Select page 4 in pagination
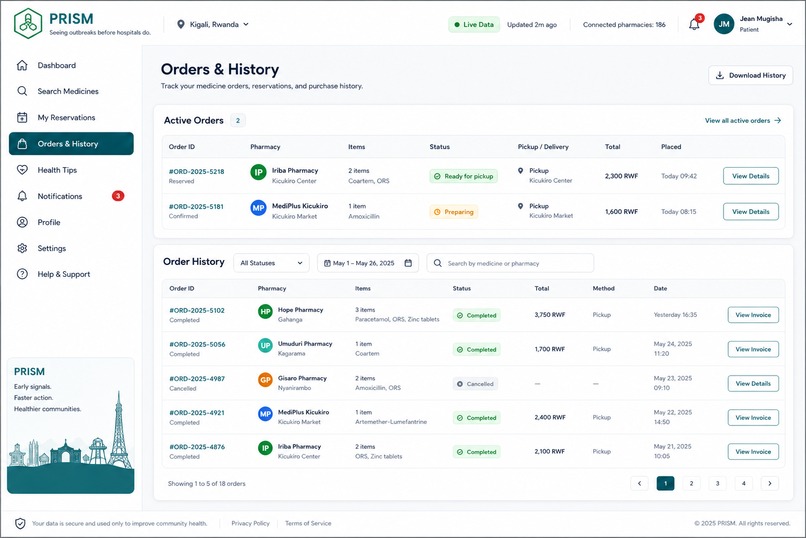The height and width of the screenshot is (538, 806). 743,483
